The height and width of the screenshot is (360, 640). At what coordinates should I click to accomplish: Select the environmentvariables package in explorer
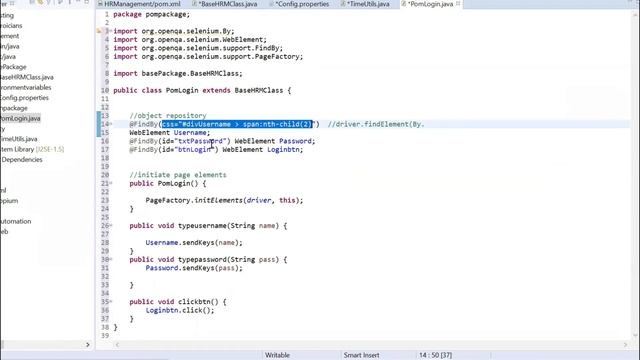pyautogui.click(x=26, y=87)
